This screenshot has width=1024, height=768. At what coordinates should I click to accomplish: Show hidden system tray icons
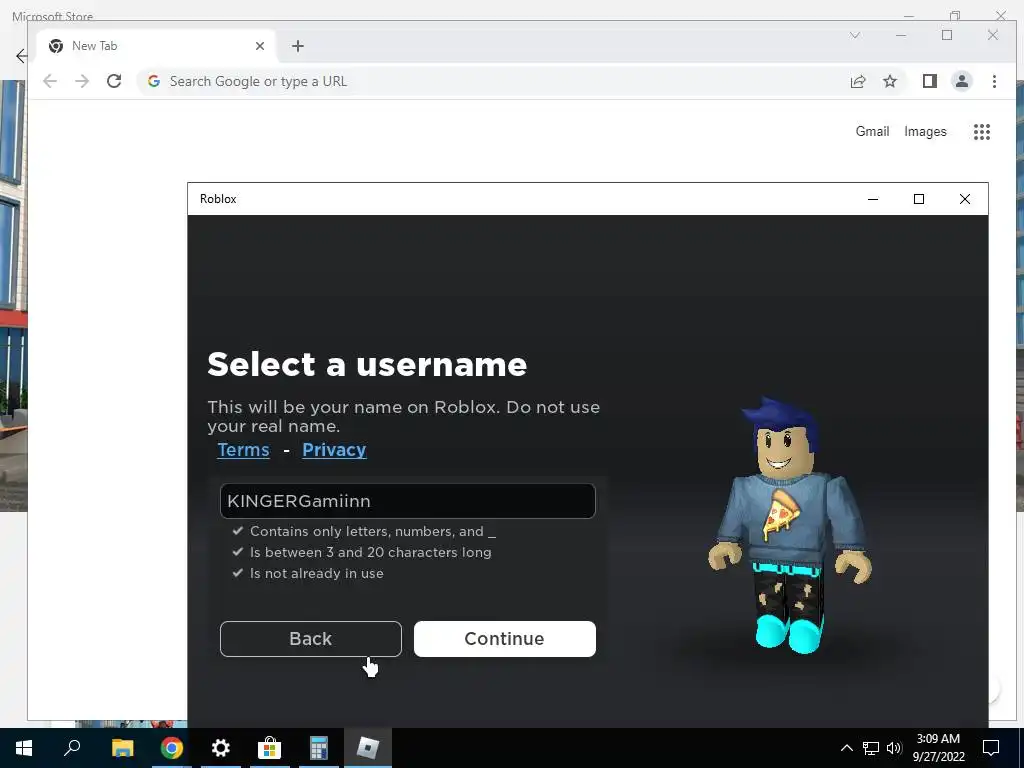pos(846,748)
